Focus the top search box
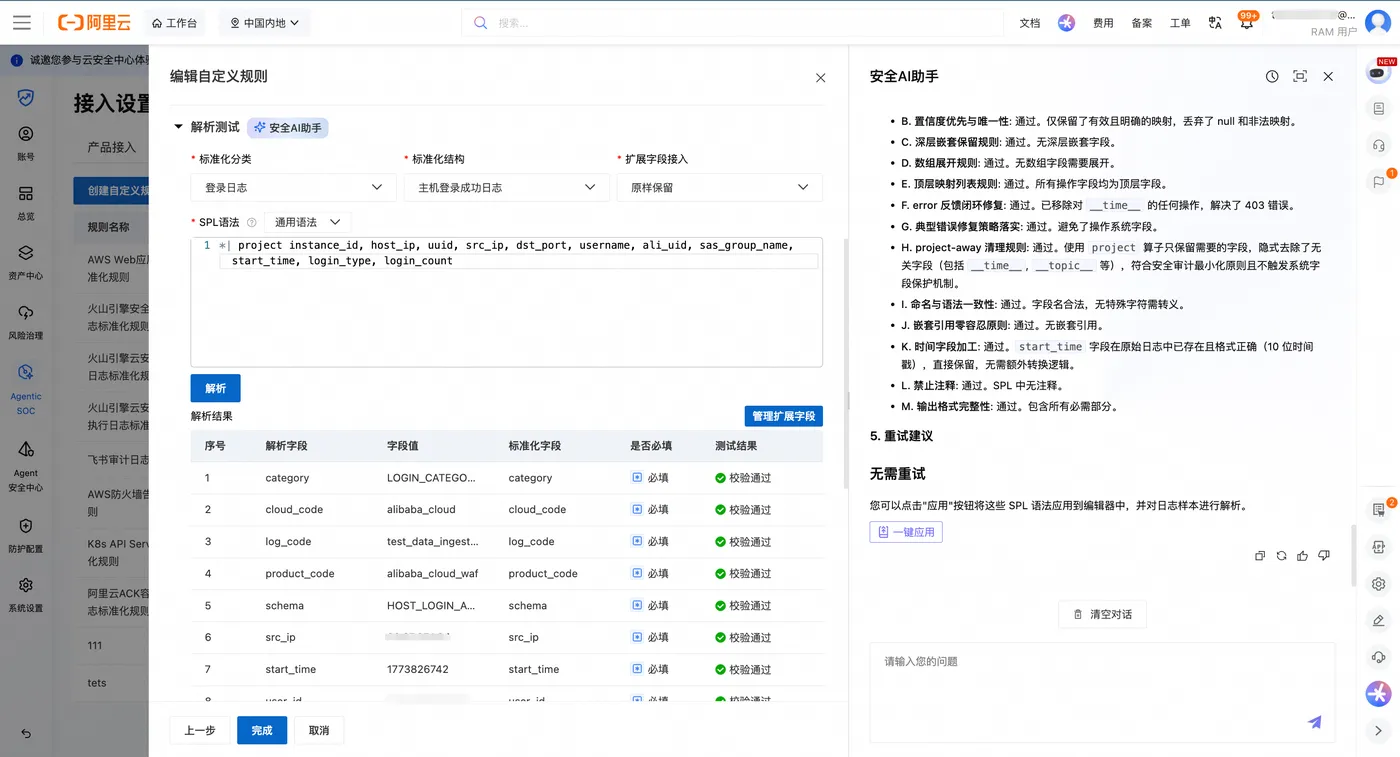 (732, 22)
